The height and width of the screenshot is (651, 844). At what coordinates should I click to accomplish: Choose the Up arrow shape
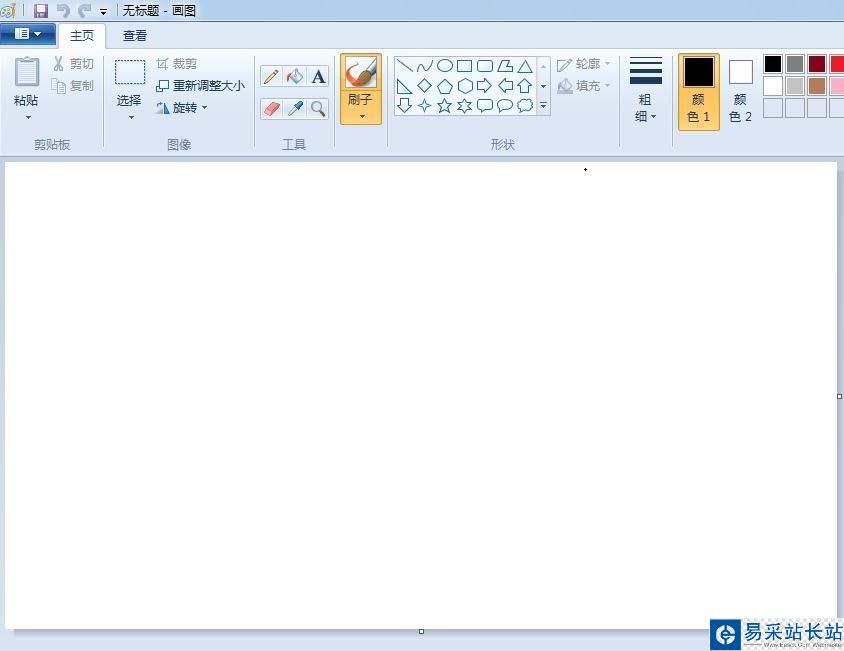(525, 86)
